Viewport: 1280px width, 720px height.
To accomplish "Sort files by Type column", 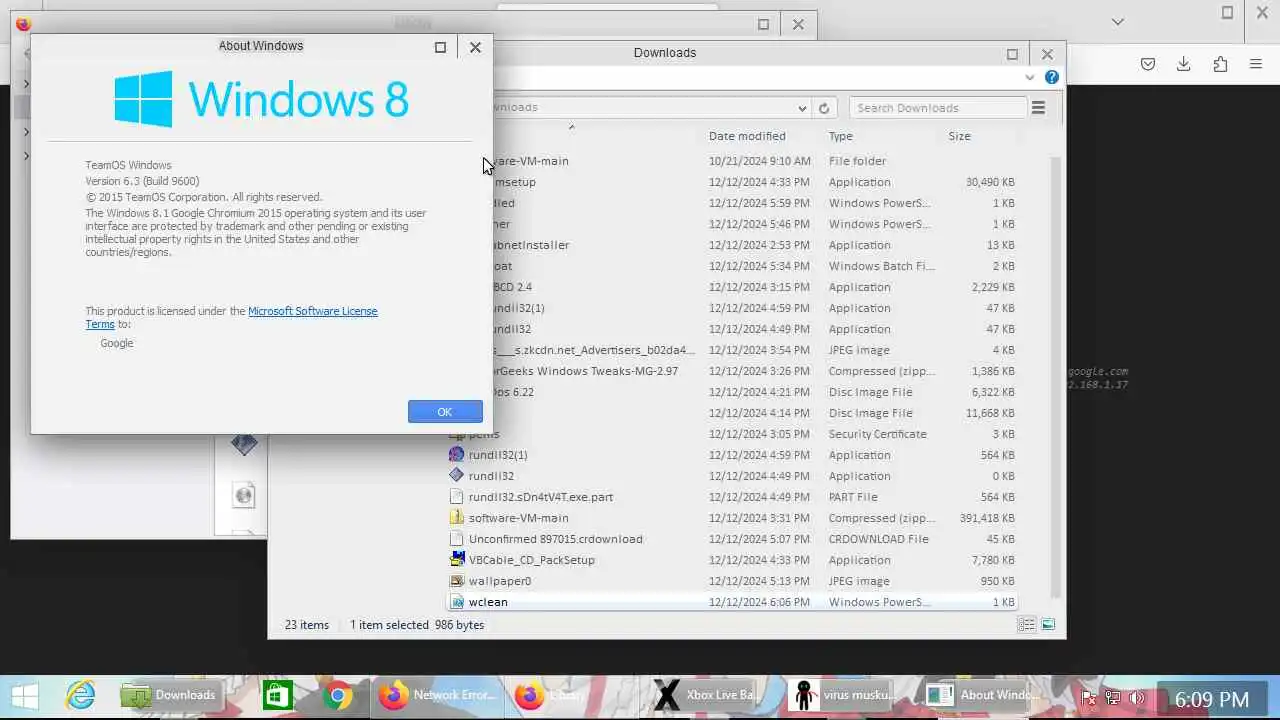I will (x=841, y=136).
